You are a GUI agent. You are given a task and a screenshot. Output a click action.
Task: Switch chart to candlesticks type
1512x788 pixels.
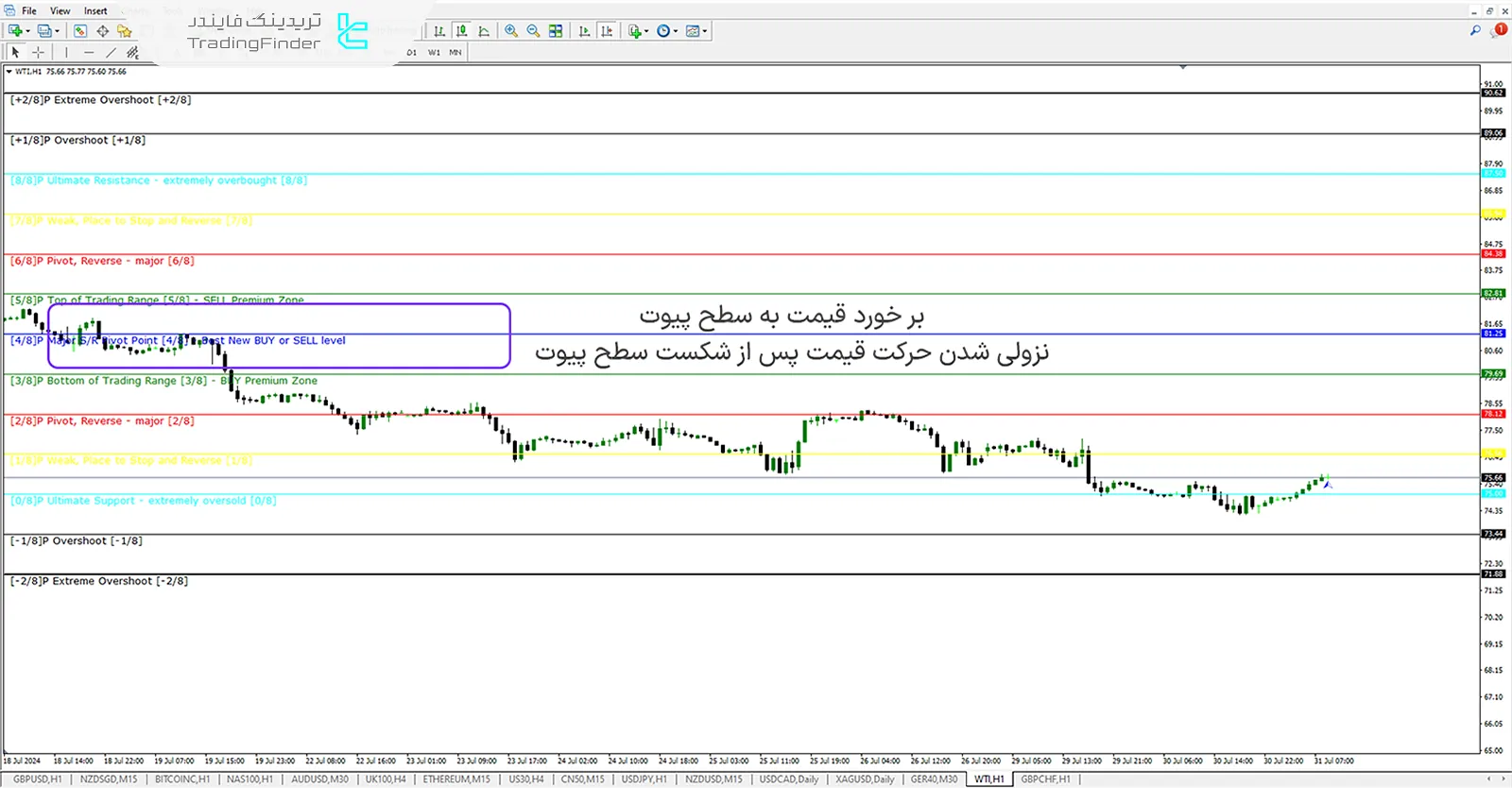tap(462, 31)
